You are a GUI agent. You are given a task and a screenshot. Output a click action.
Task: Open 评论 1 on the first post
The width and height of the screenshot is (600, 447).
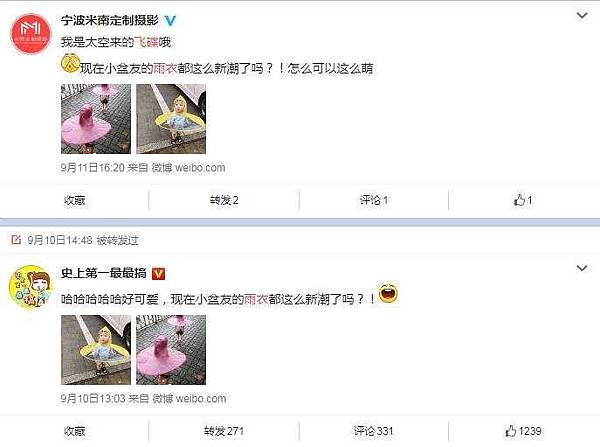tap(373, 200)
